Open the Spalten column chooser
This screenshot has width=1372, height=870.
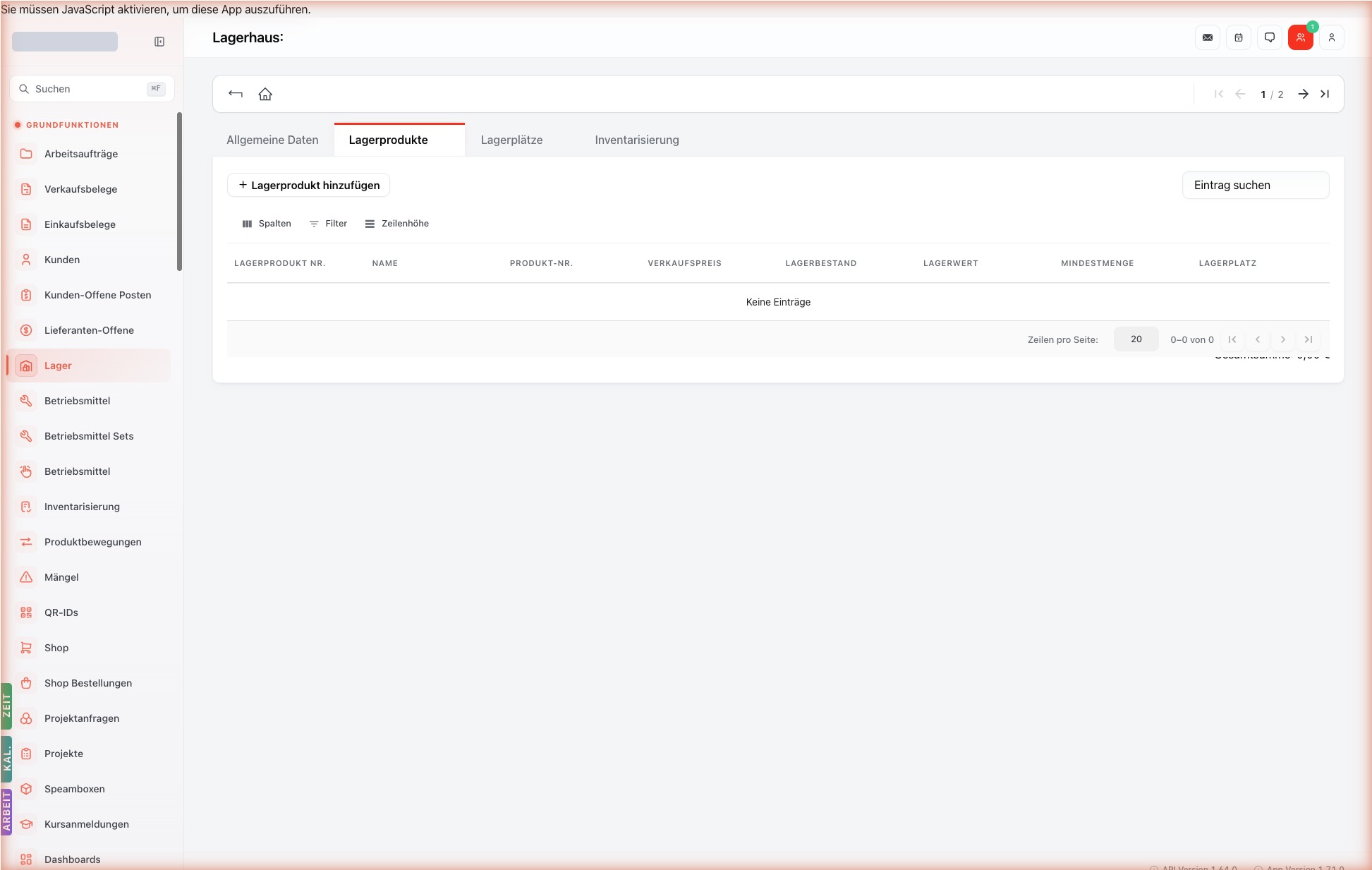[x=267, y=224]
